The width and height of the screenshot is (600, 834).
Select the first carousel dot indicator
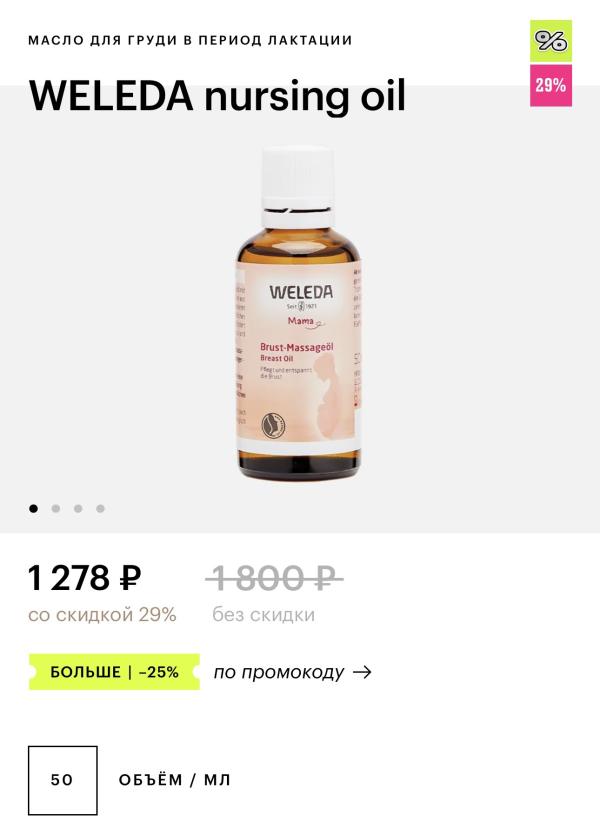point(34,508)
